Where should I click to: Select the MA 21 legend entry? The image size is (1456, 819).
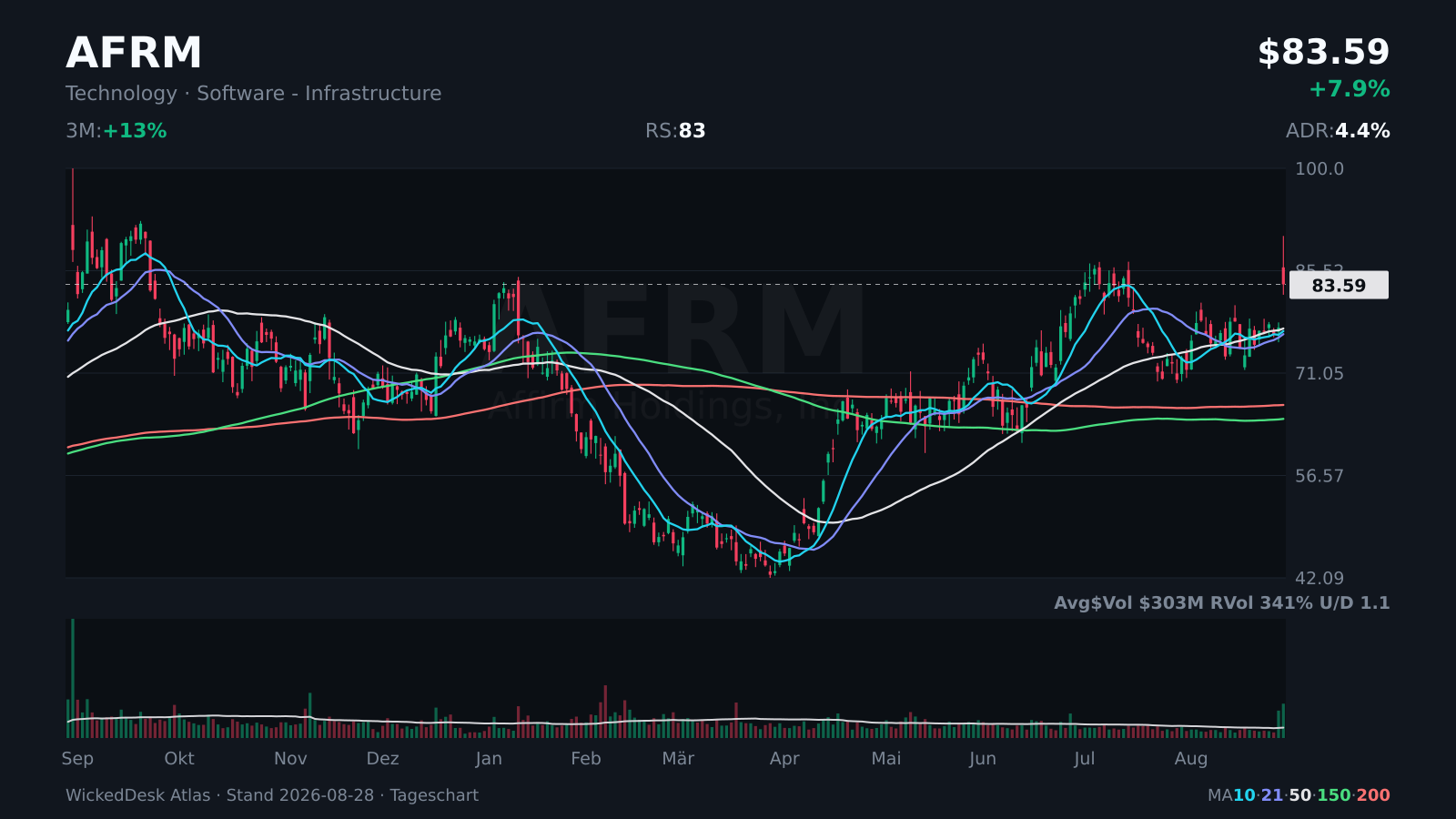click(1271, 795)
